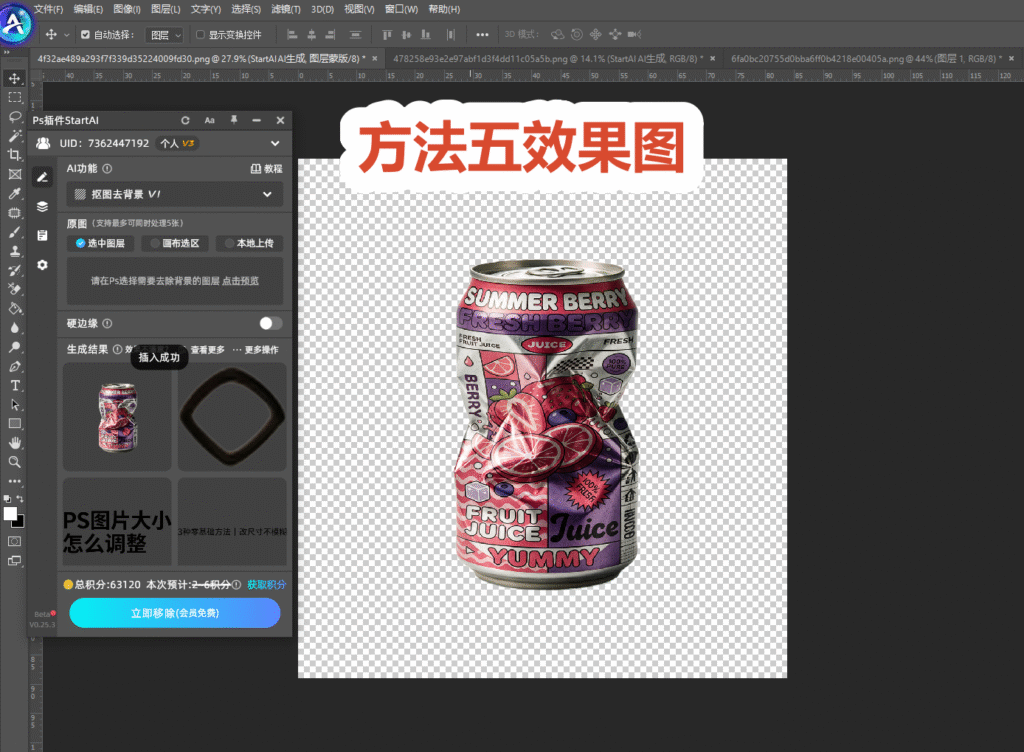Select the 本地上传 radio option
The height and width of the screenshot is (752, 1024).
(x=249, y=243)
